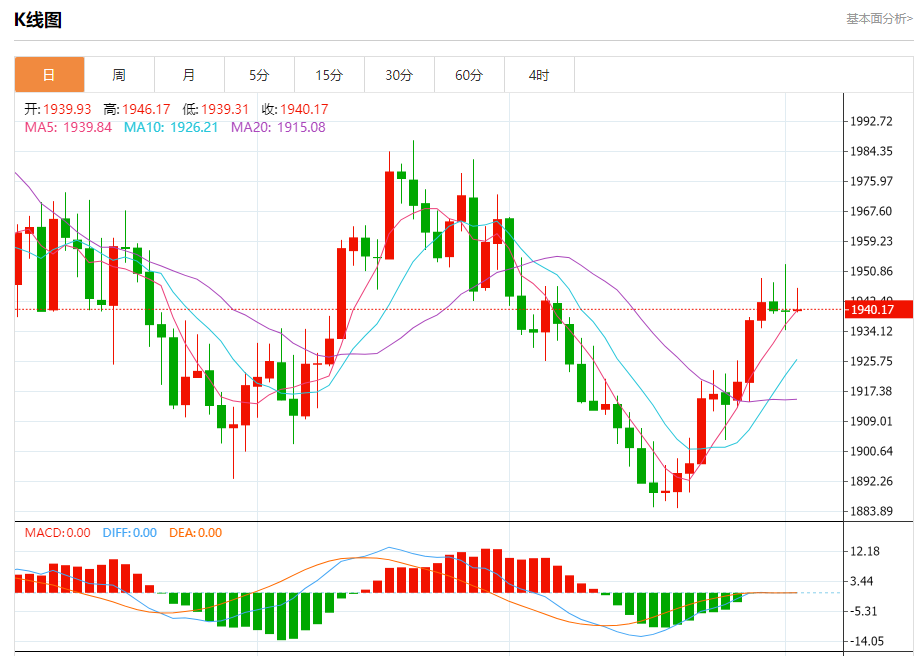
Task: Click the 1900.64 price axis label
Action: [x=872, y=451]
